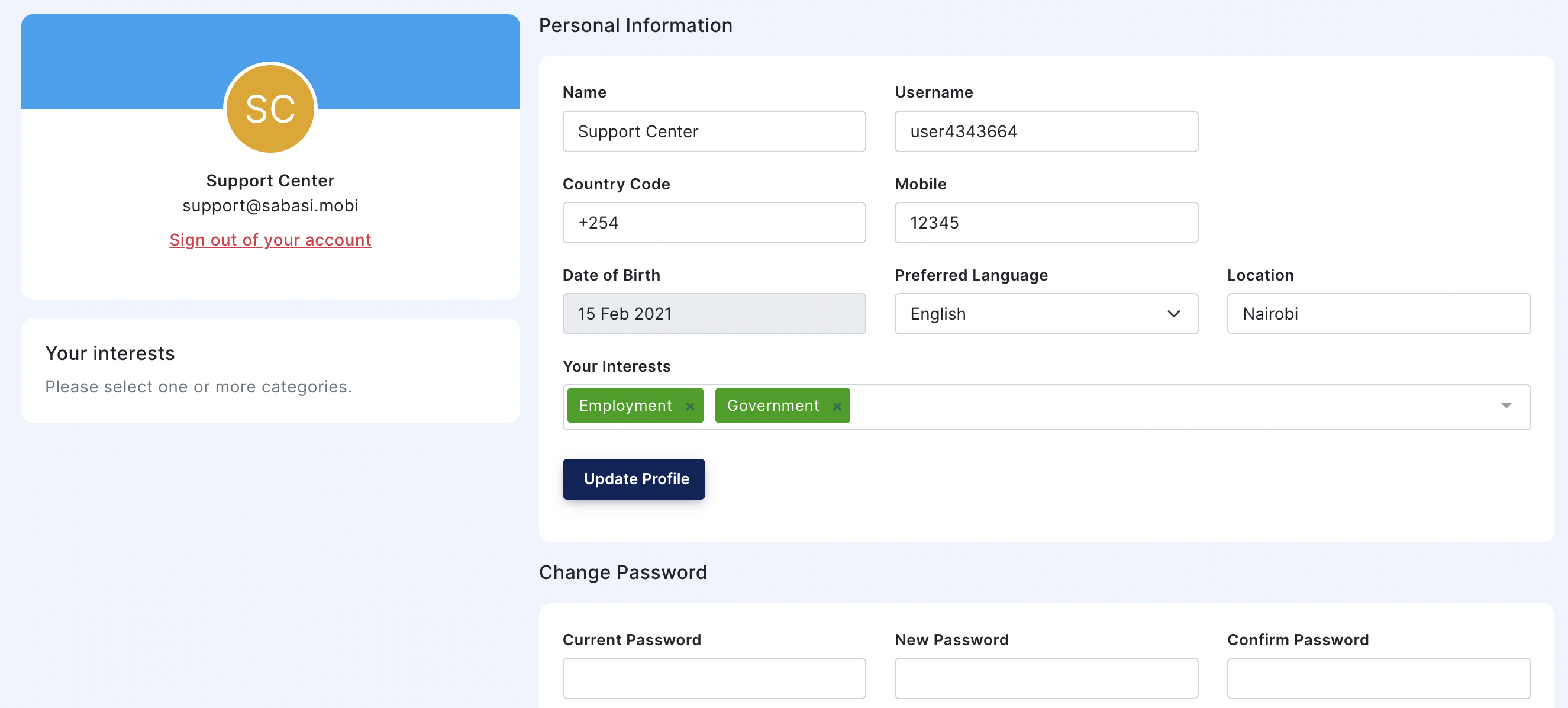Click the Username field user4343664
This screenshot has height=708, width=1568.
[x=1045, y=131]
